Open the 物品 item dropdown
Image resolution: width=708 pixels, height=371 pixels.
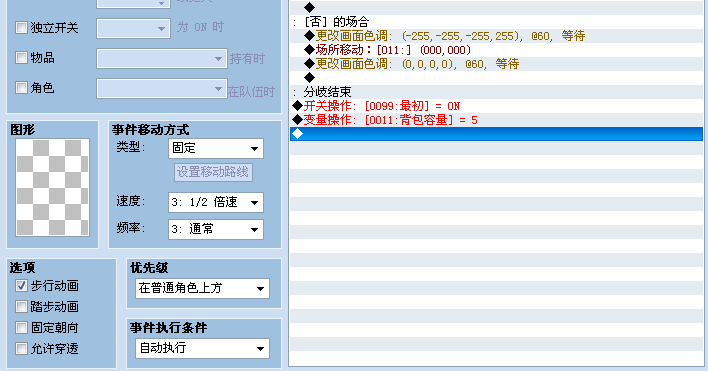point(162,59)
